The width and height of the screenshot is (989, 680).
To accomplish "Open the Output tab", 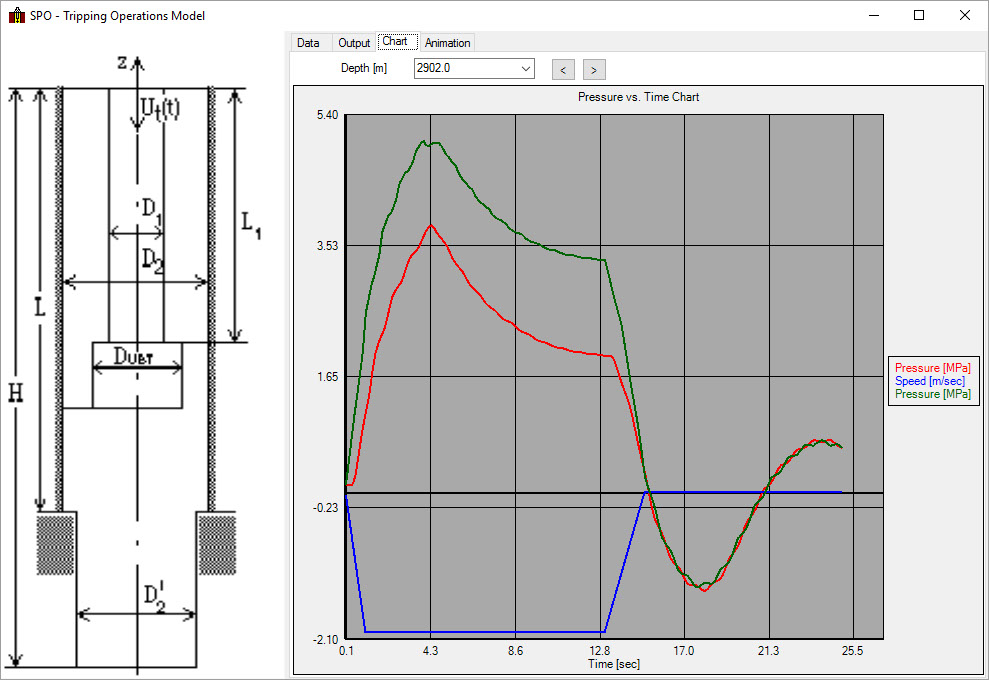I will click(x=354, y=43).
